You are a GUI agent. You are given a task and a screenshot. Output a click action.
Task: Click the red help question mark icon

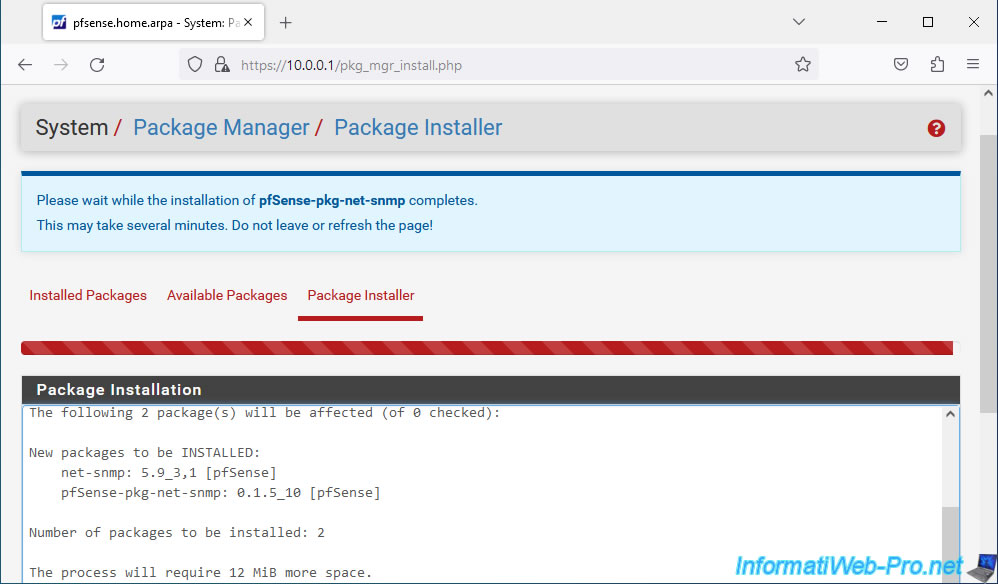[x=936, y=129]
